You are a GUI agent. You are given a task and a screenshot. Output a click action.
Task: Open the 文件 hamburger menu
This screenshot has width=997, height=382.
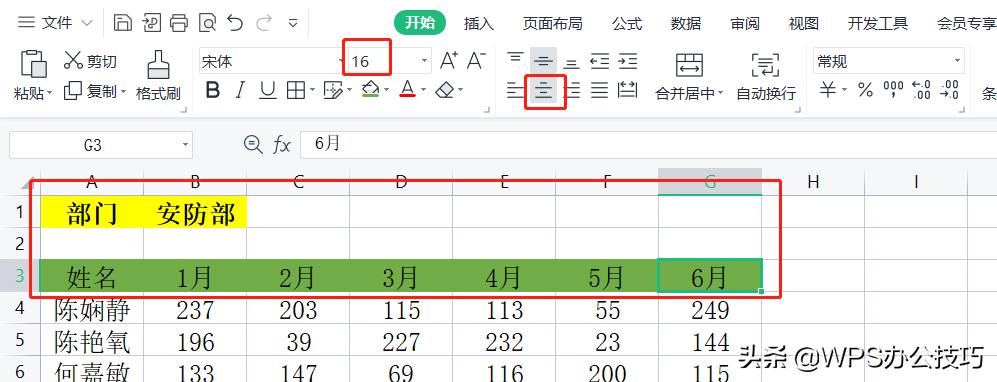point(26,24)
